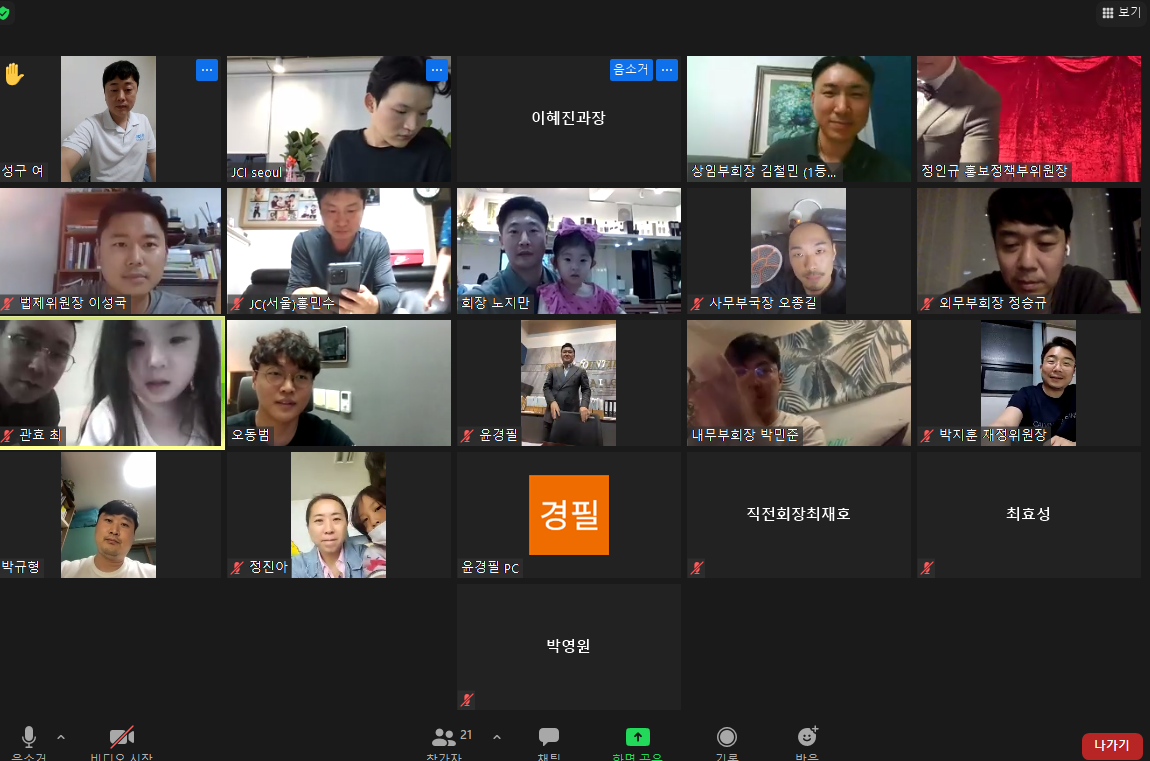Open reactions smiley icon
Screen dimensions: 1150x761
click(x=807, y=736)
